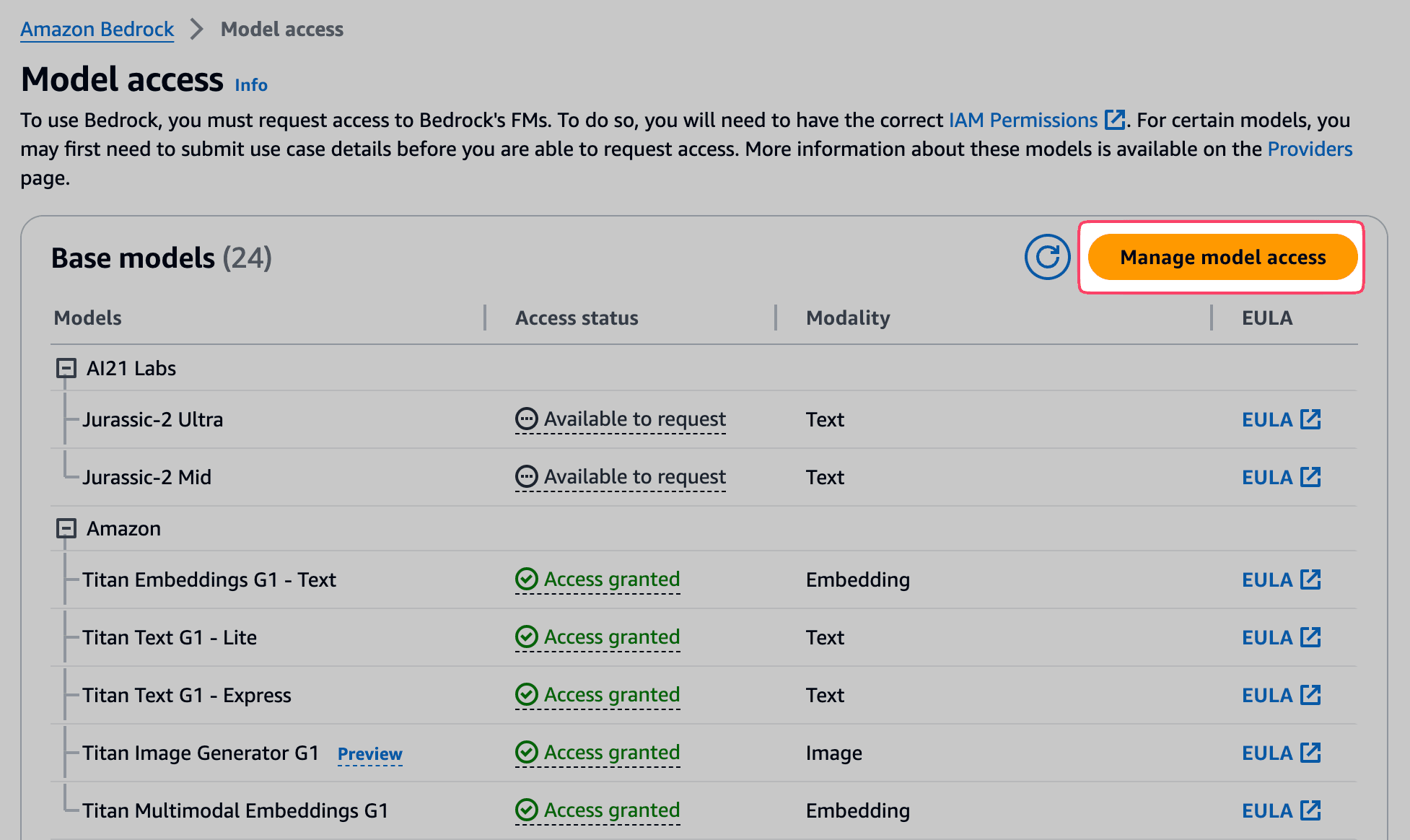Click the Base models (24) heading
This screenshot has width=1410, height=840.
(x=162, y=258)
